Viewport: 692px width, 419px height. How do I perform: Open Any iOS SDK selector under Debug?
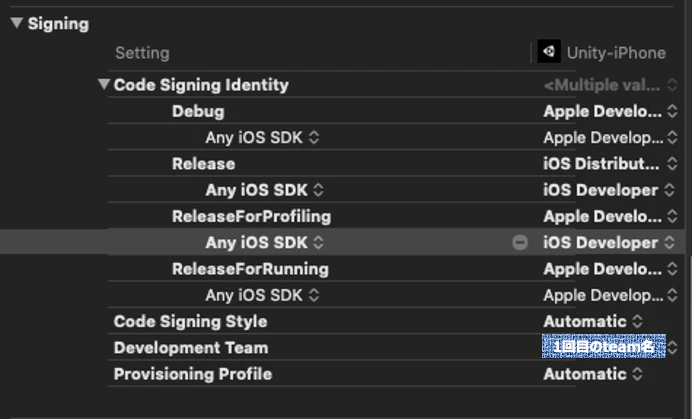262,138
